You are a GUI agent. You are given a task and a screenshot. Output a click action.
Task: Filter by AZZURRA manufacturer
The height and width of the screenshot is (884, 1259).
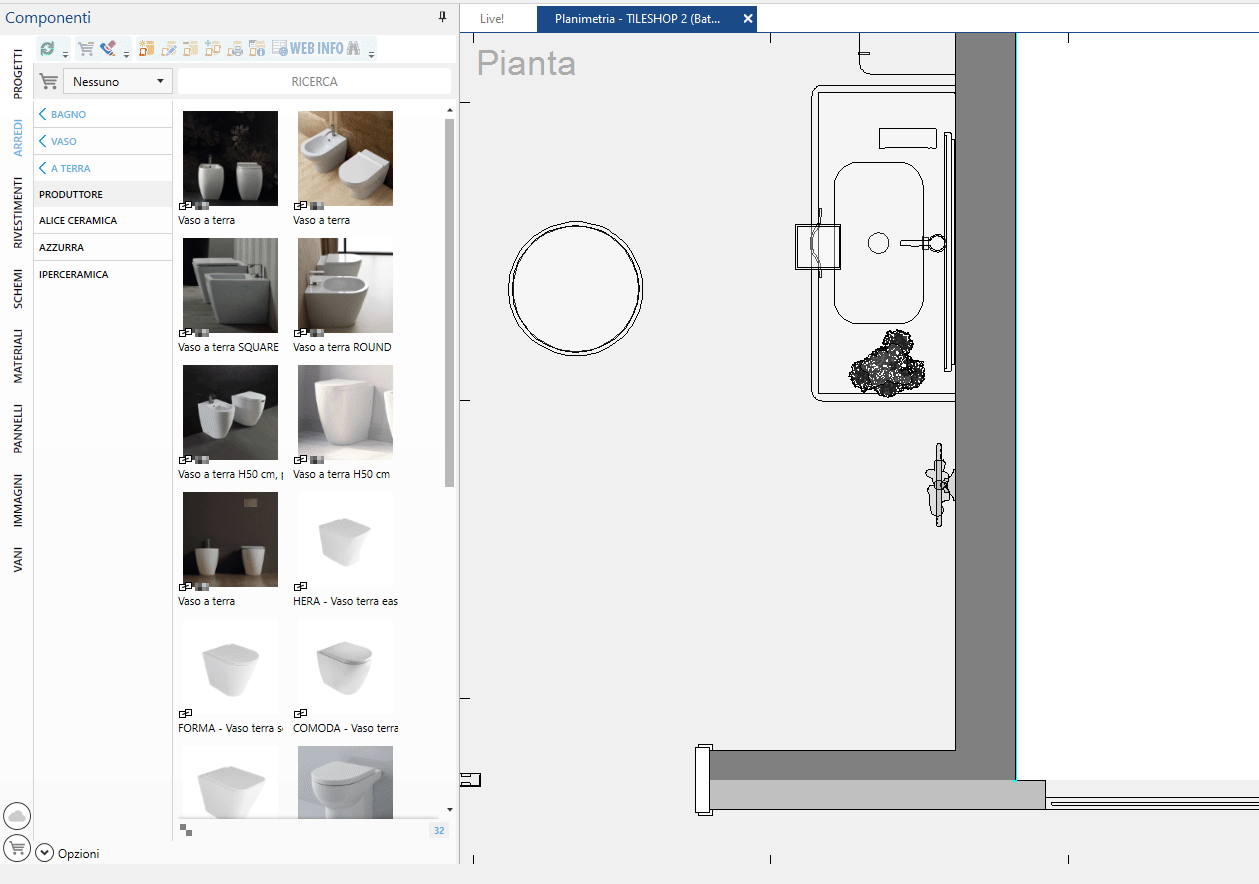point(103,247)
